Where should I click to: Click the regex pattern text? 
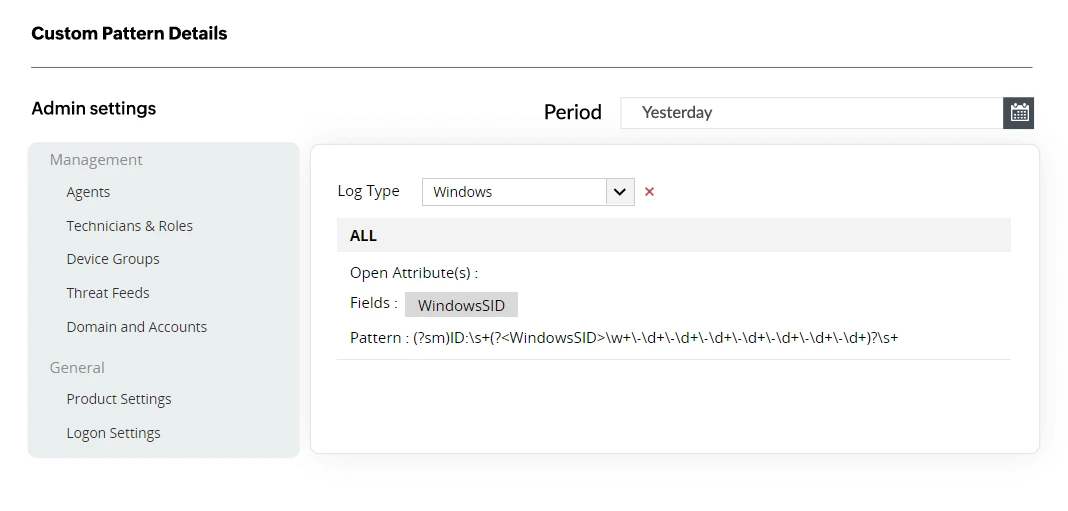(x=655, y=338)
